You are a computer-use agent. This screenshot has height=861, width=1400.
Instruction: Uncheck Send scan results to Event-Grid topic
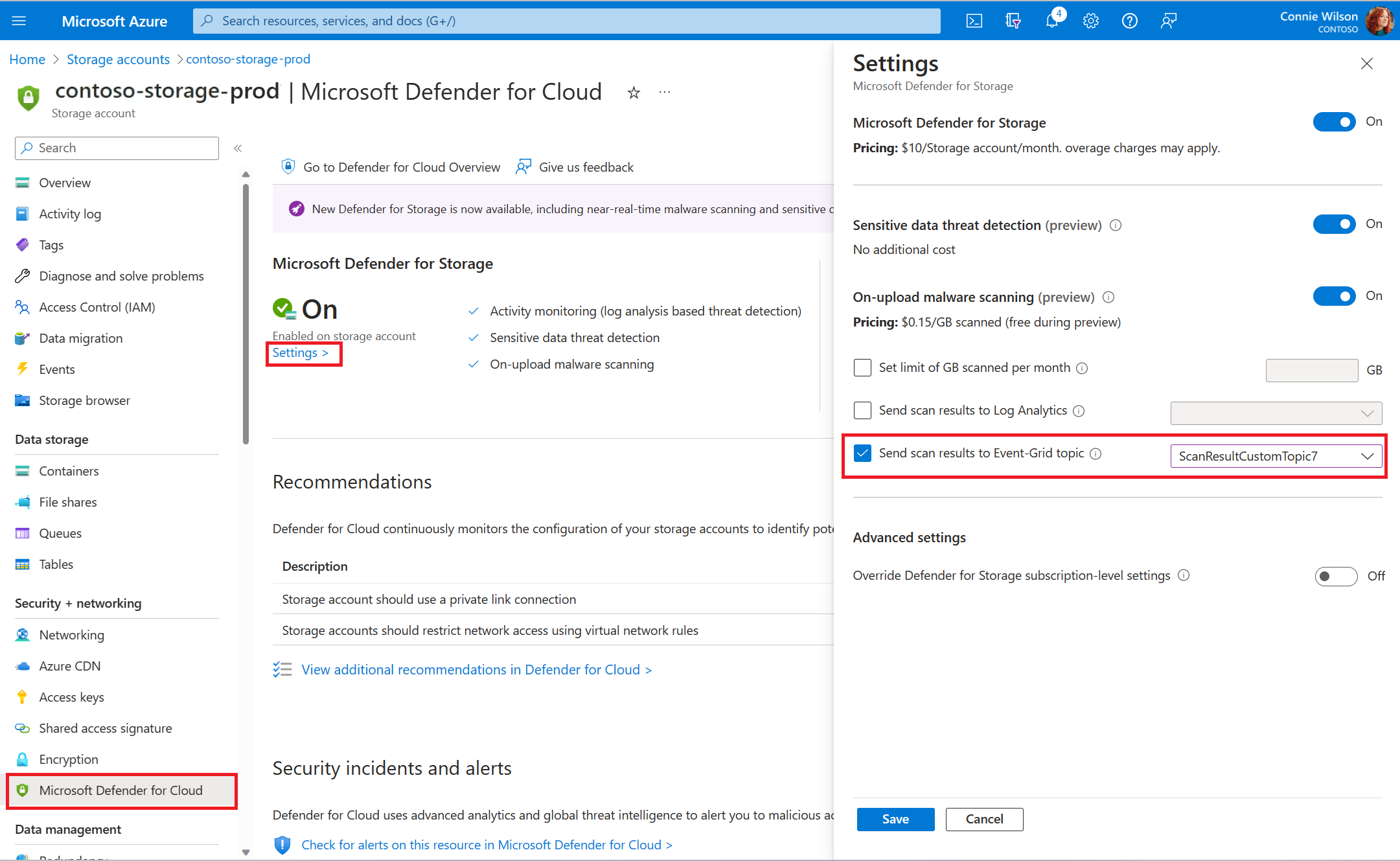[862, 453]
